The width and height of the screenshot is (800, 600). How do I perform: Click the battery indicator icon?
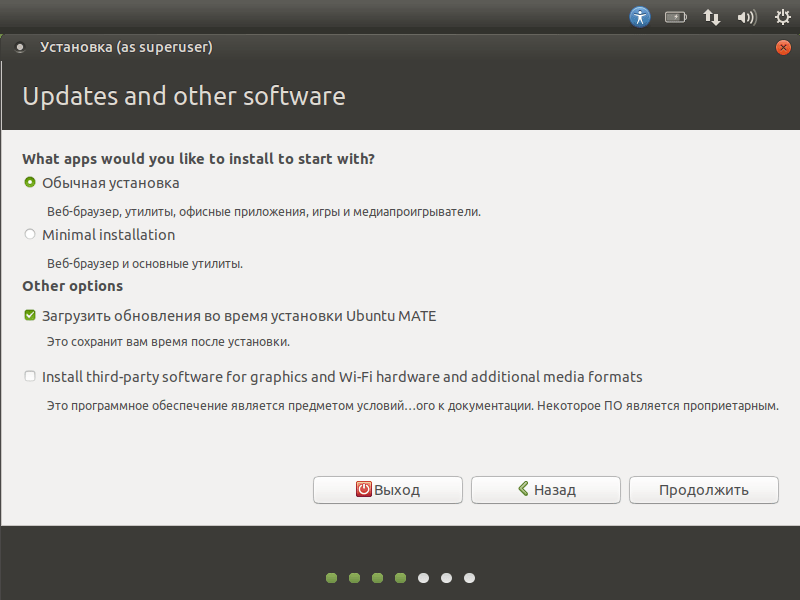point(675,17)
